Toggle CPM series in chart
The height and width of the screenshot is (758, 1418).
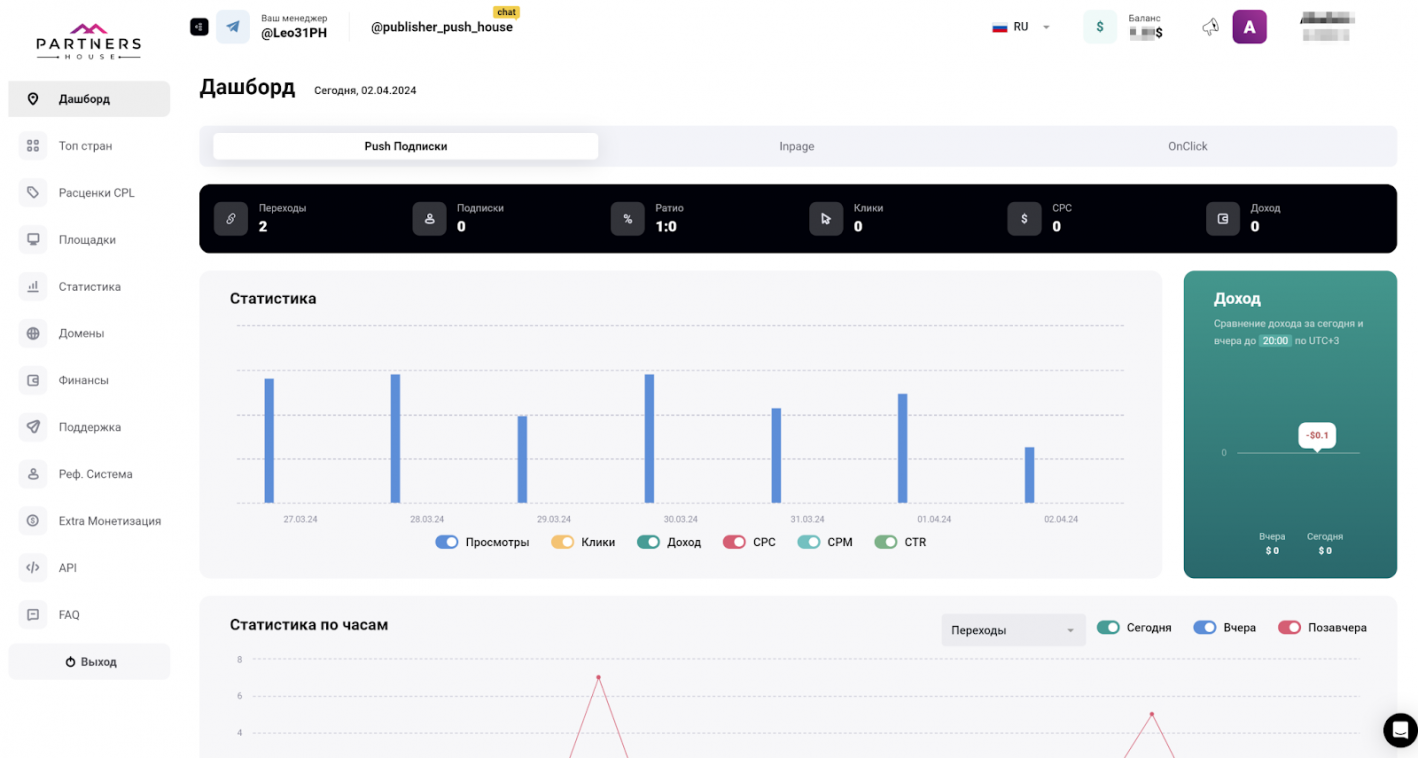coord(809,542)
